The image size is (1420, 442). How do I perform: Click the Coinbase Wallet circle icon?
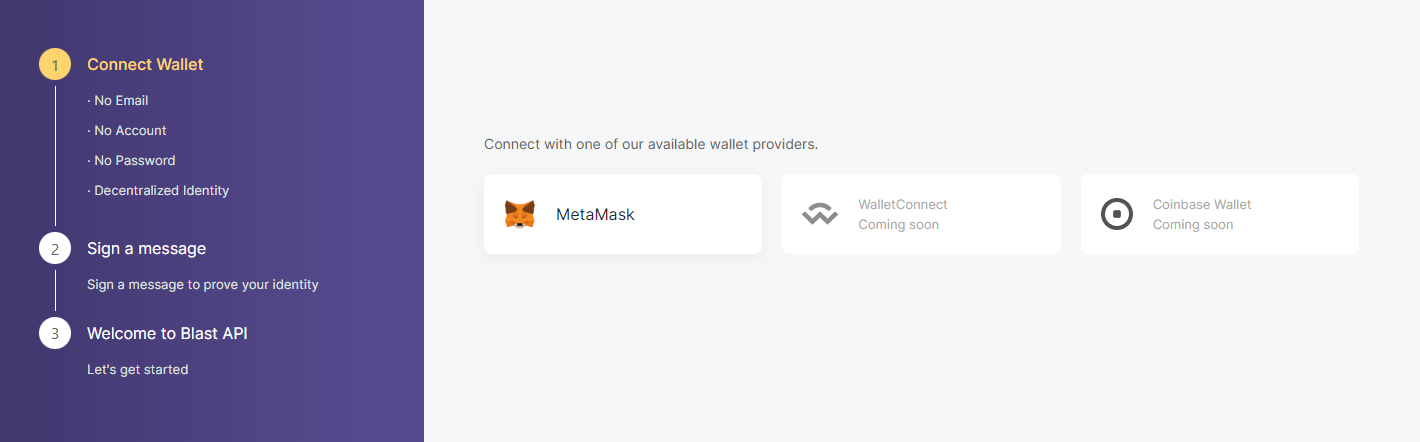pos(1117,214)
